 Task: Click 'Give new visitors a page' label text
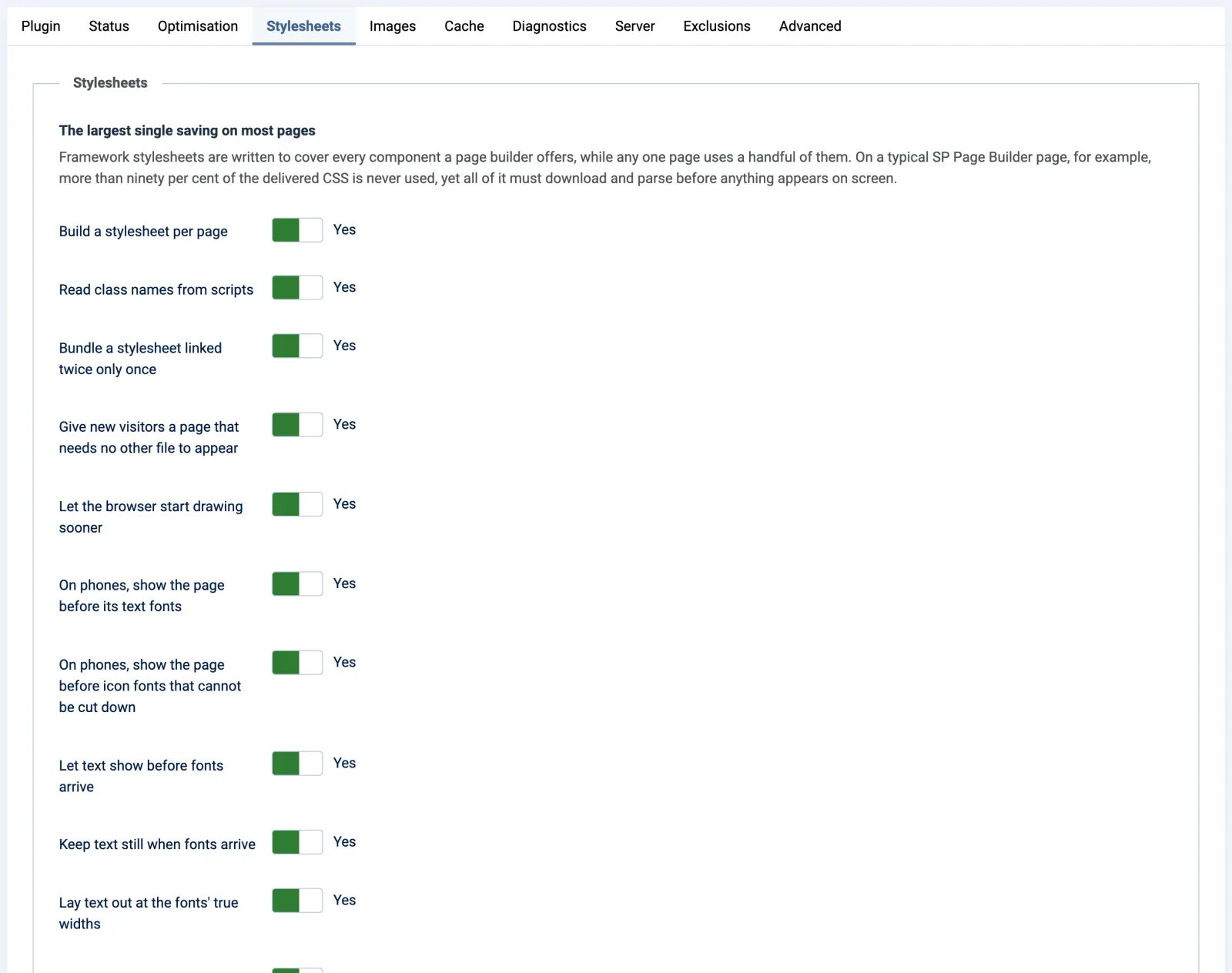point(149,437)
